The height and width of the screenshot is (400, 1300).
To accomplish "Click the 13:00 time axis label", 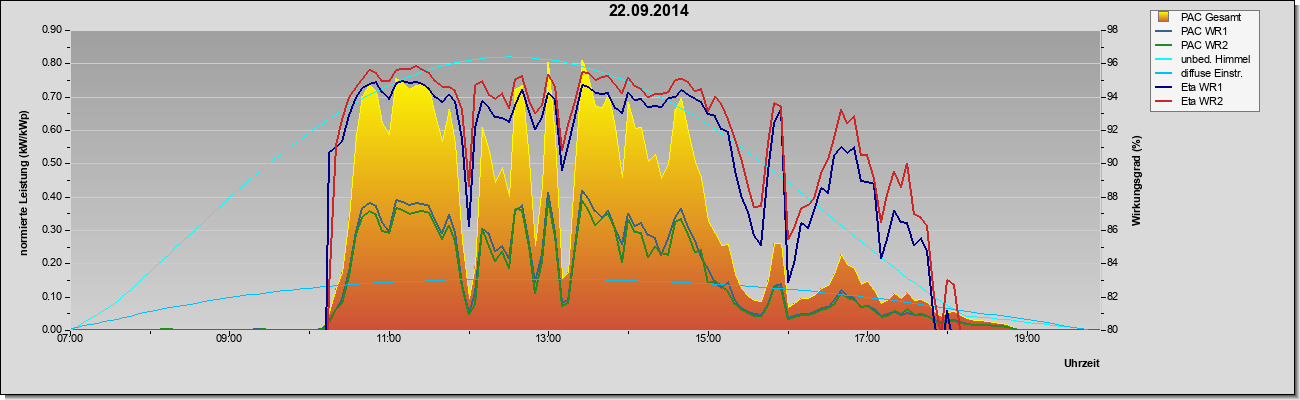I will (548, 340).
